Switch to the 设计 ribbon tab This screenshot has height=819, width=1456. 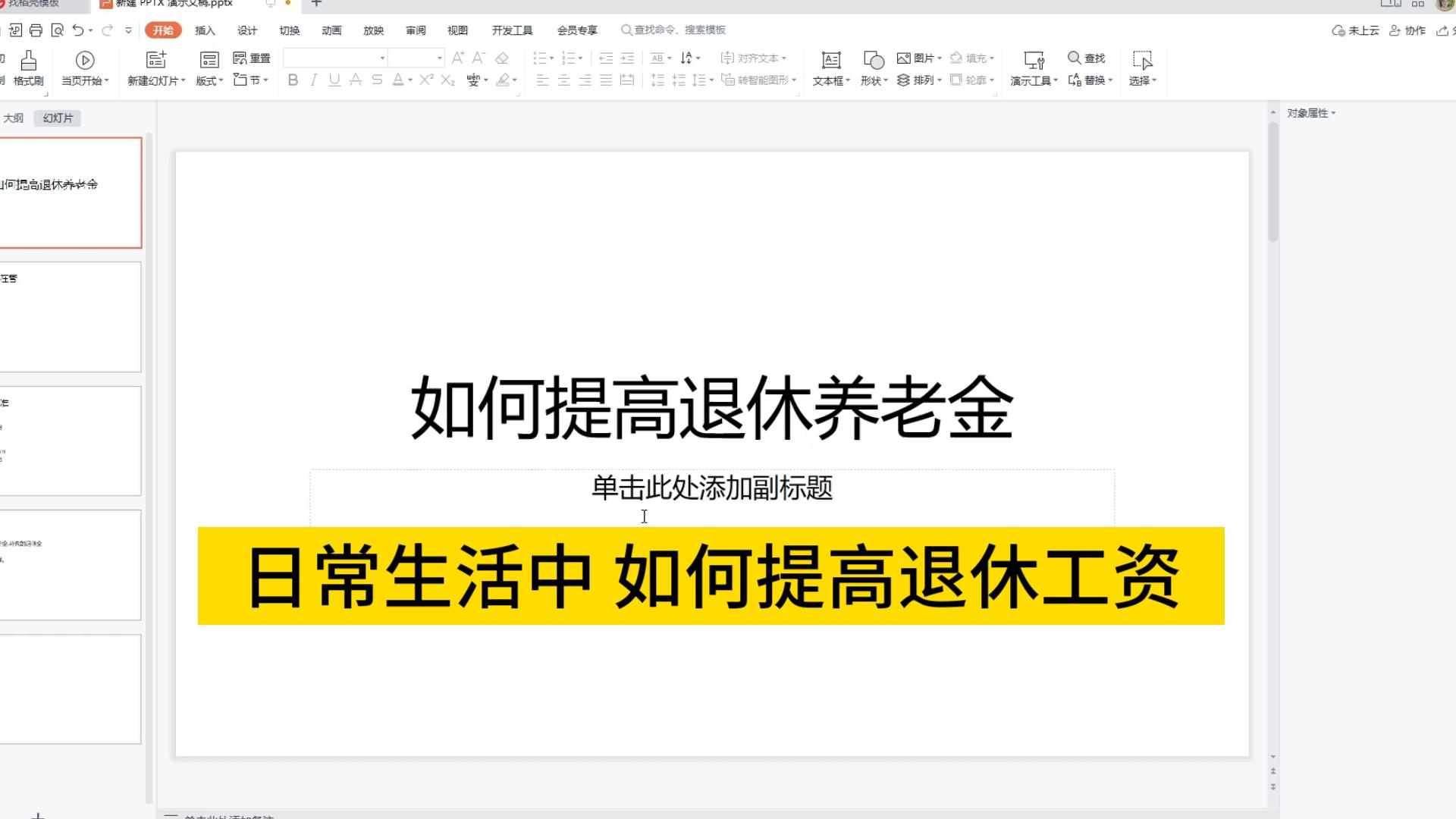[247, 30]
